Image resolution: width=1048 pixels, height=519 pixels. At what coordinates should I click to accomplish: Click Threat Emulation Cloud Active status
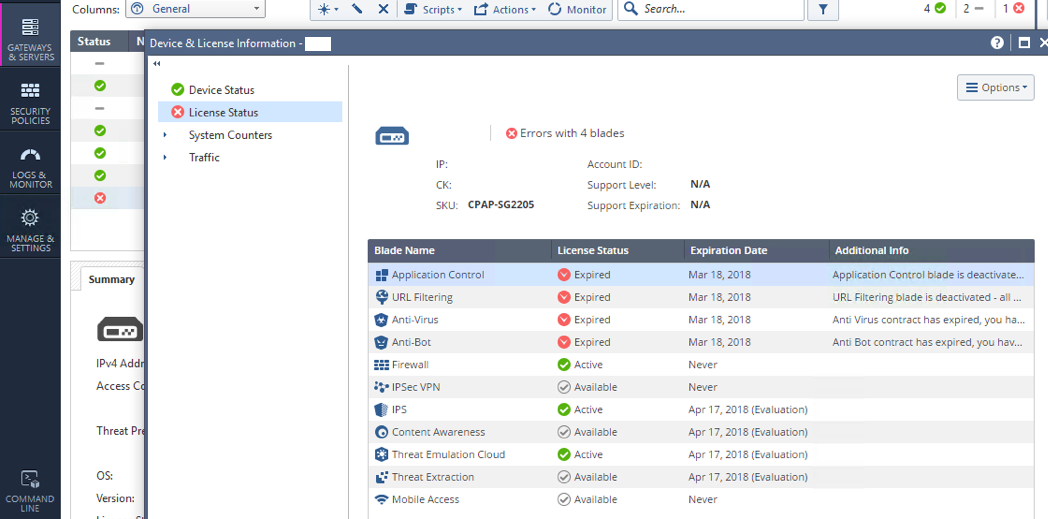[x=580, y=455]
